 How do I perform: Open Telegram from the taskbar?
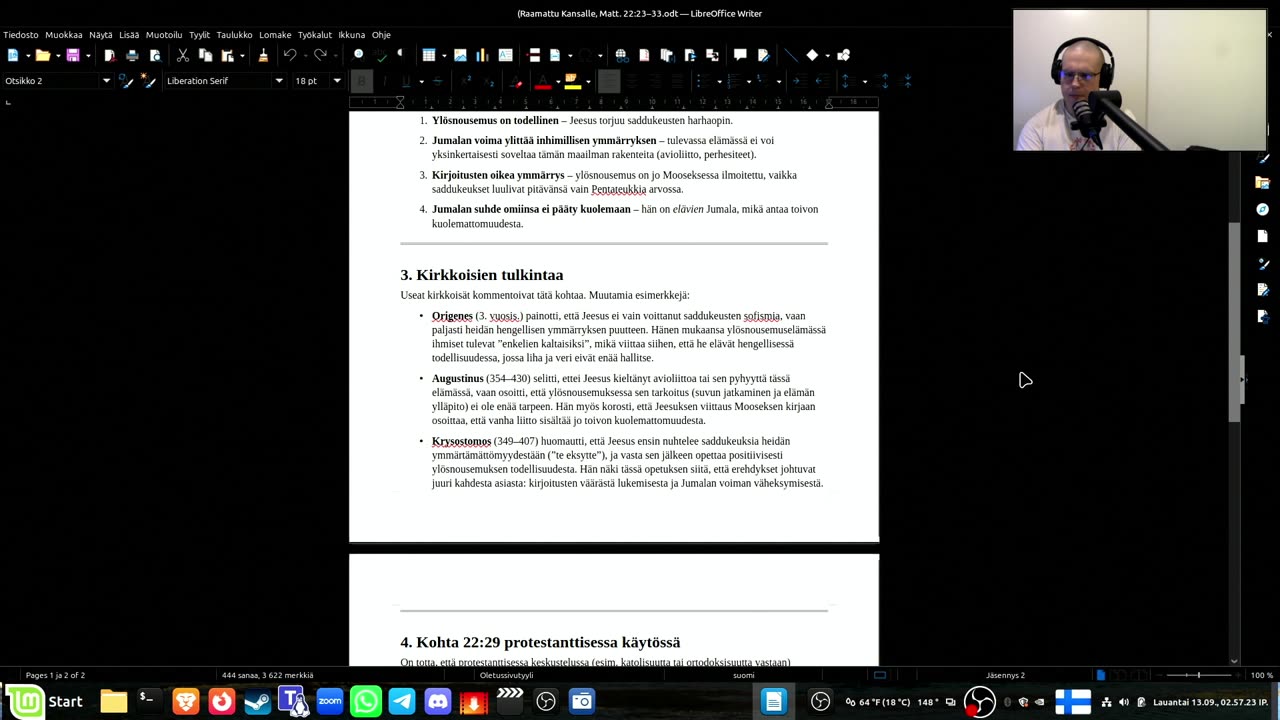(402, 701)
